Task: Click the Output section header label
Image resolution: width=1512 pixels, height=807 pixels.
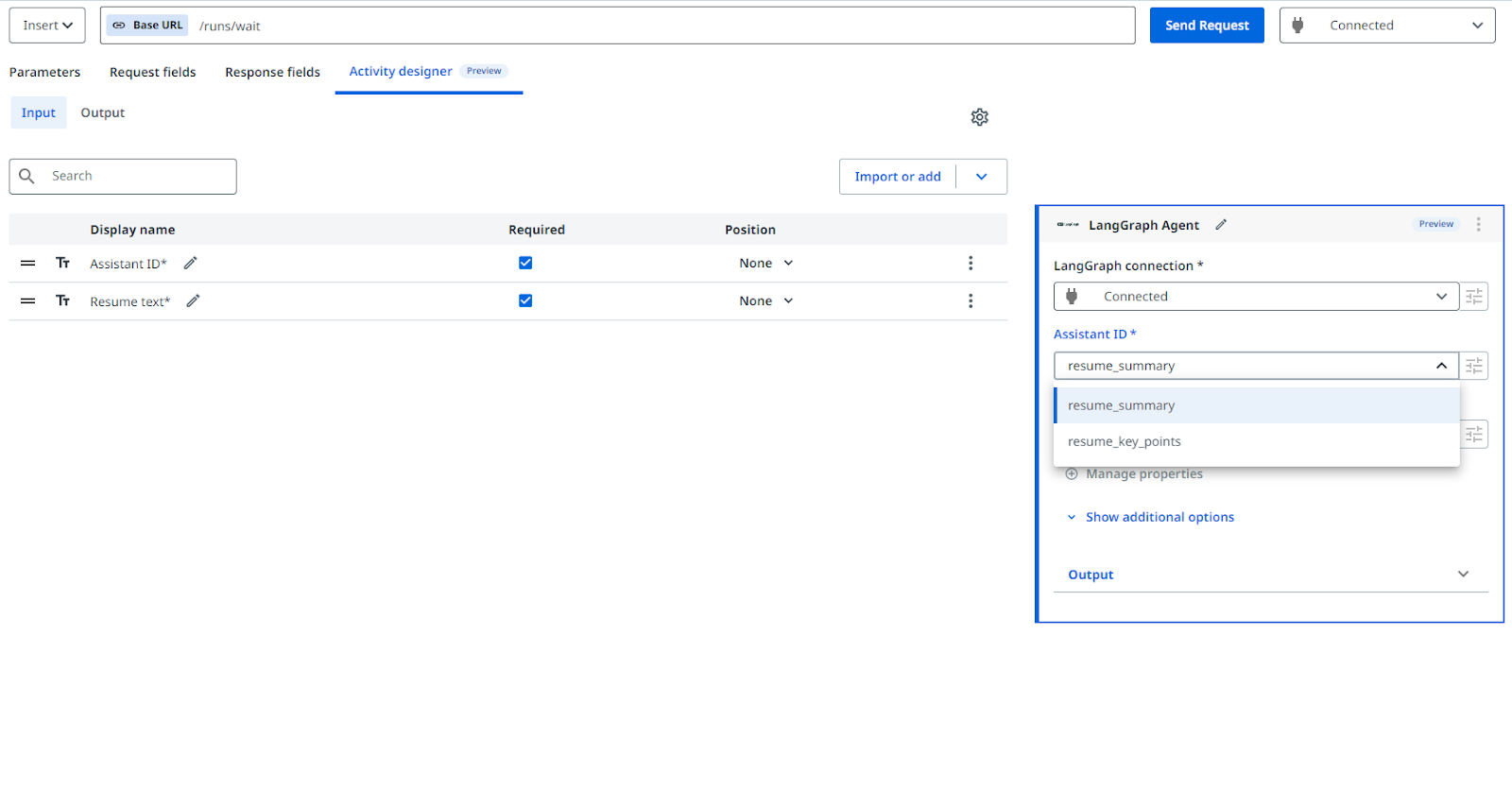Action: point(1091,575)
